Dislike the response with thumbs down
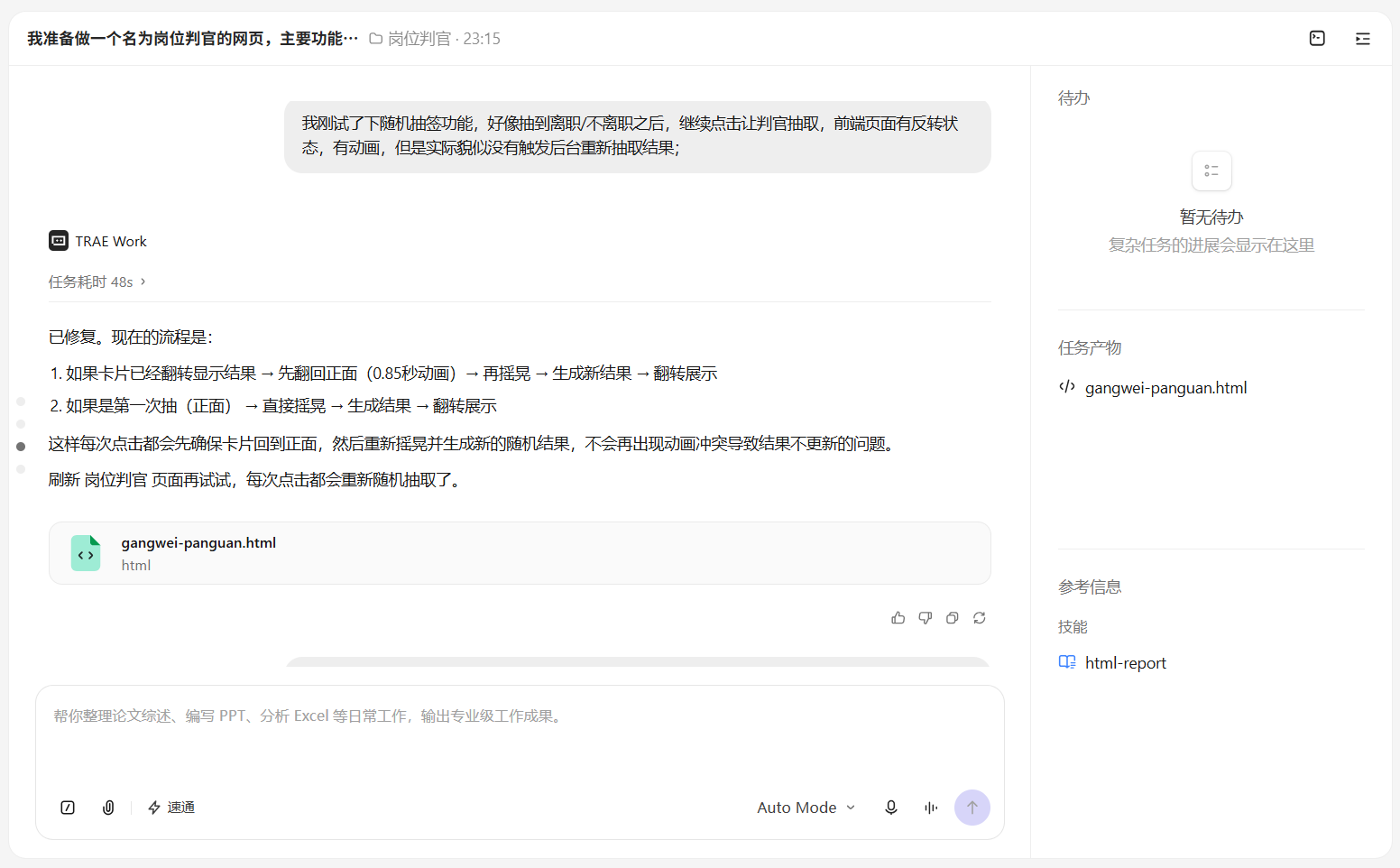The width and height of the screenshot is (1400, 868). pyautogui.click(x=925, y=618)
